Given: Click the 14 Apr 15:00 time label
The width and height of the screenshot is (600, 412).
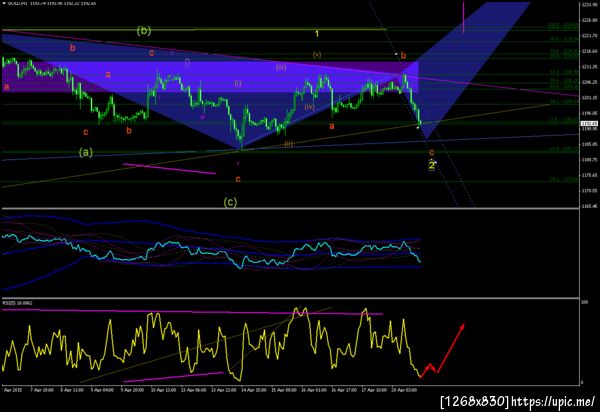Looking at the screenshot, I should [x=254, y=390].
